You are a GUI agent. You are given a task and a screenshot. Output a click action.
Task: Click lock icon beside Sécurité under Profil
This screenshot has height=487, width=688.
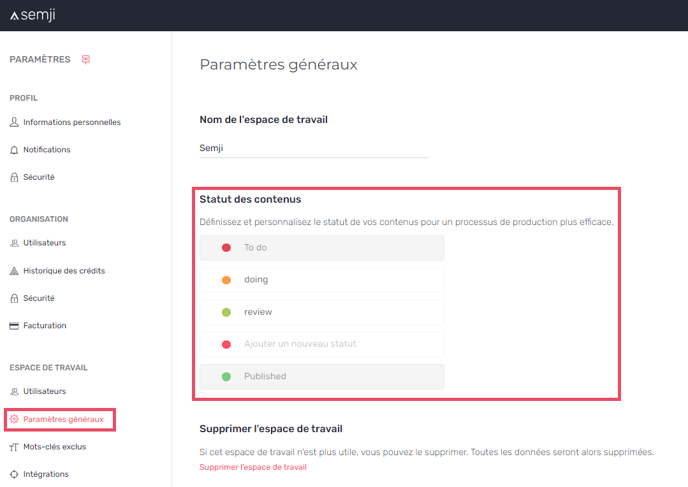pyautogui.click(x=14, y=177)
